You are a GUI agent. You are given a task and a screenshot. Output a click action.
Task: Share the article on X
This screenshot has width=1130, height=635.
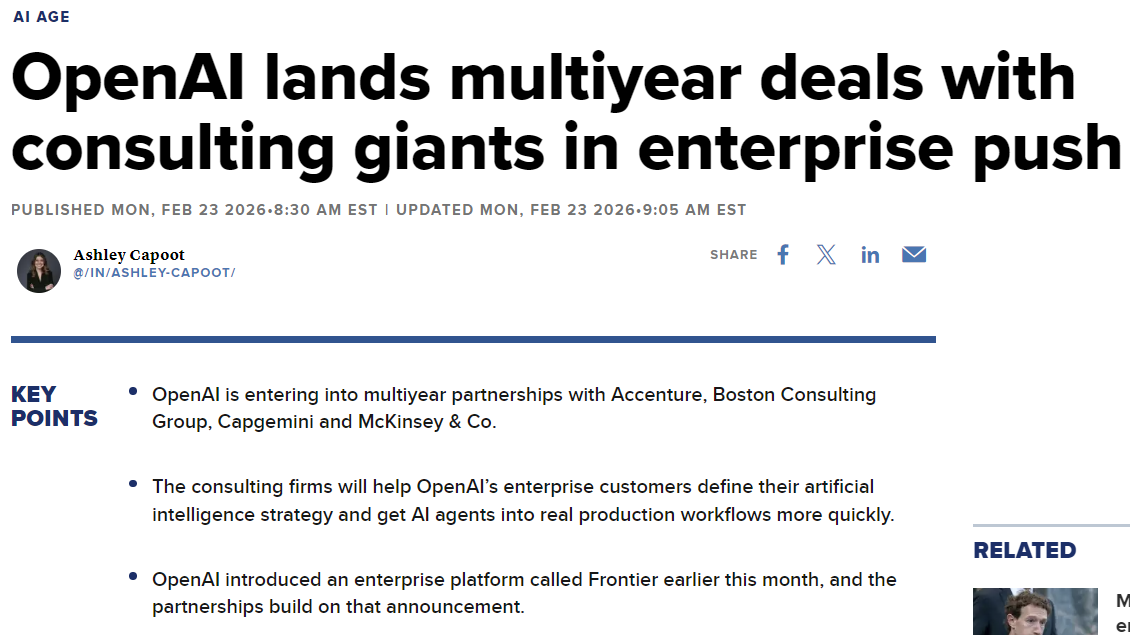click(826, 255)
